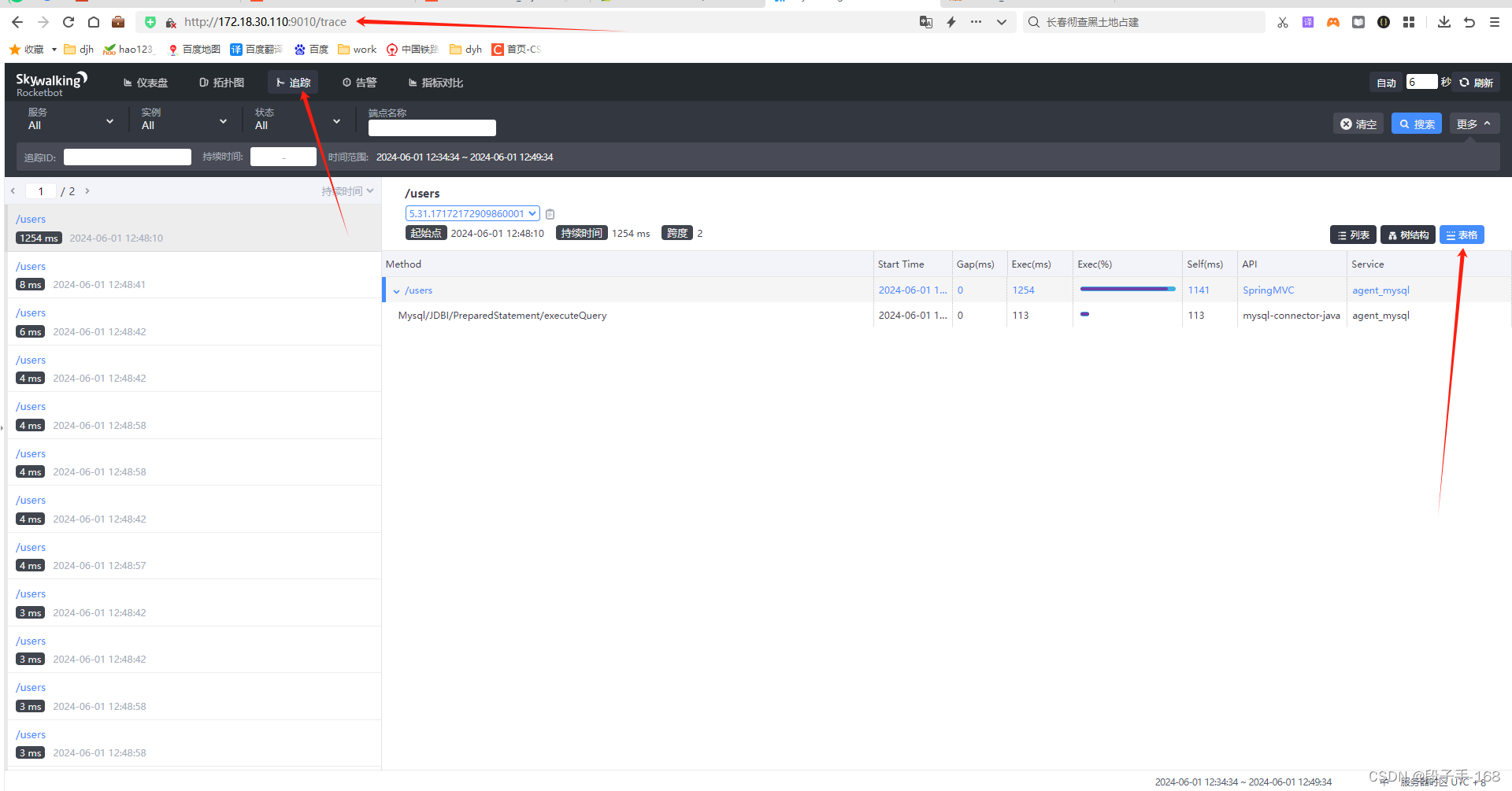Switch to 树结构 tree view
This screenshot has height=791, width=1512.
coord(1408,235)
